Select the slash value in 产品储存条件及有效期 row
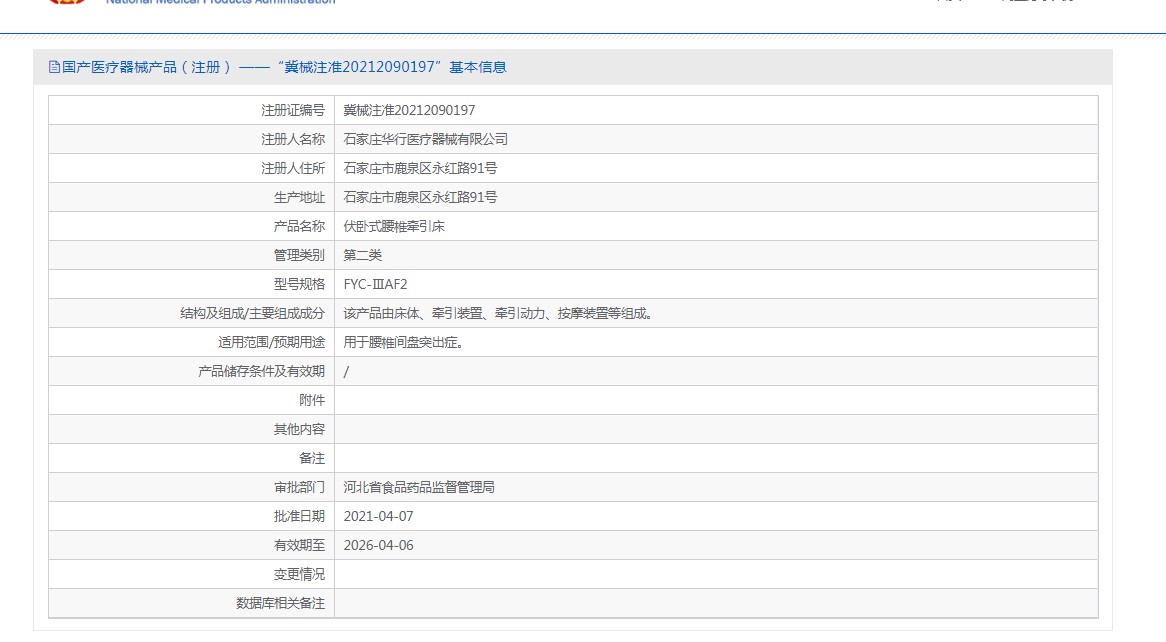This screenshot has width=1166, height=642. [346, 371]
